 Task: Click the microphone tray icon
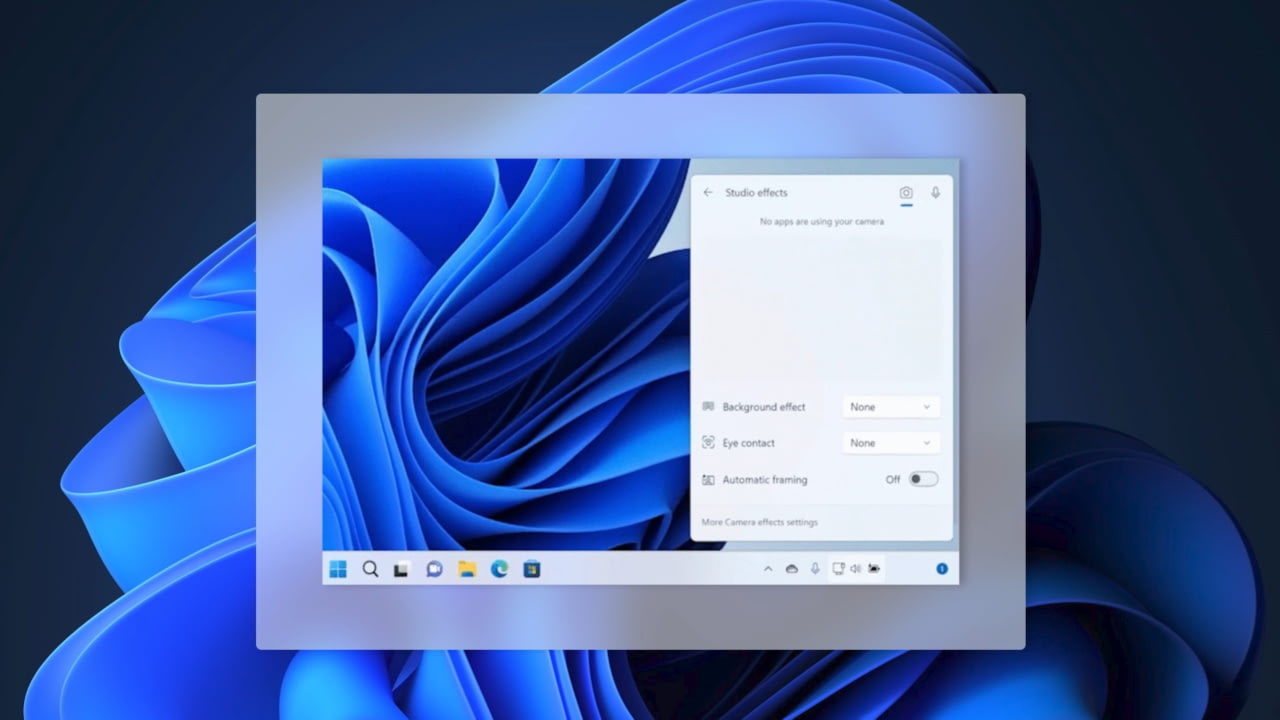815,569
